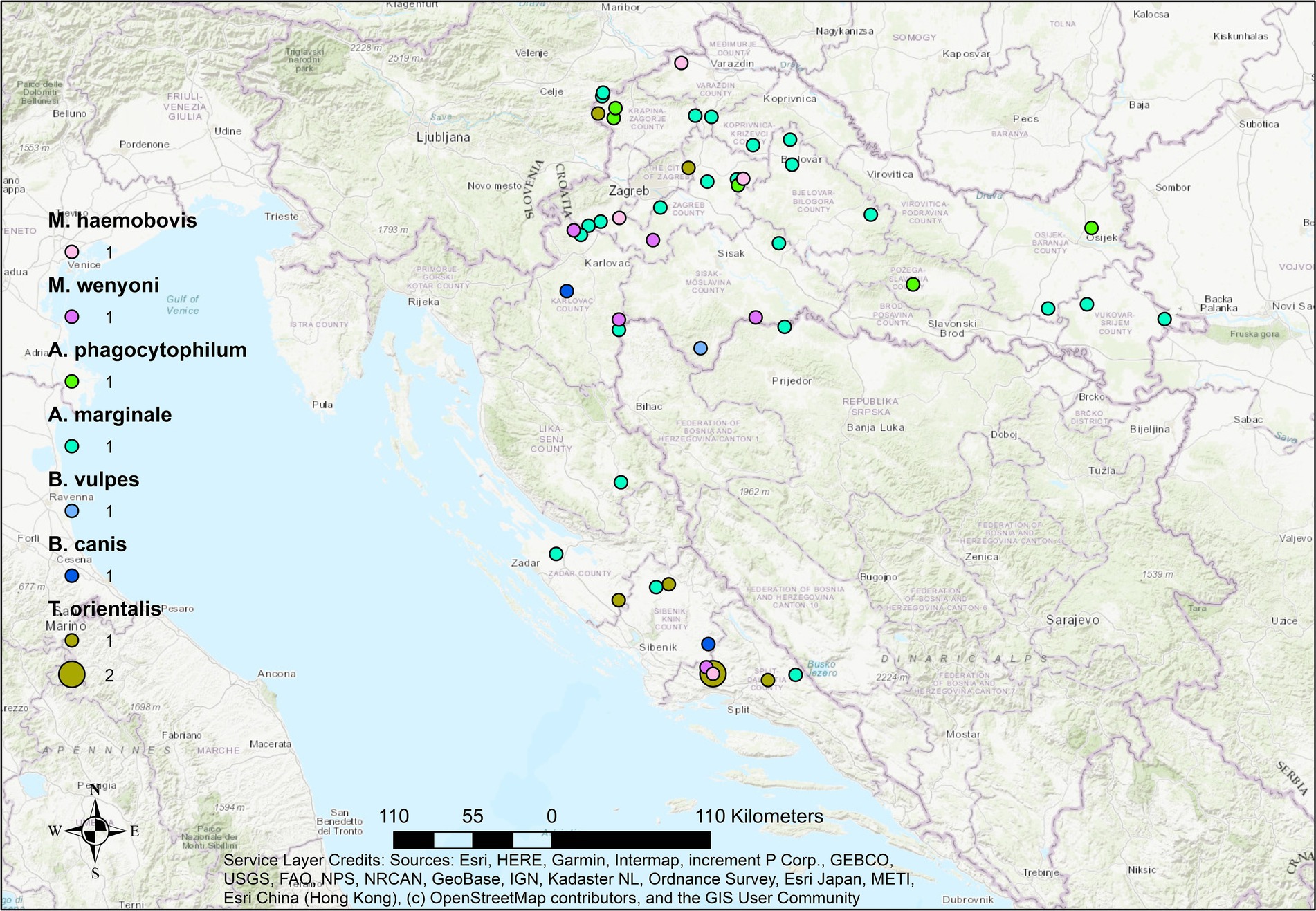Click the DINARIC ALPS label
The image size is (1316, 911).
point(965,659)
